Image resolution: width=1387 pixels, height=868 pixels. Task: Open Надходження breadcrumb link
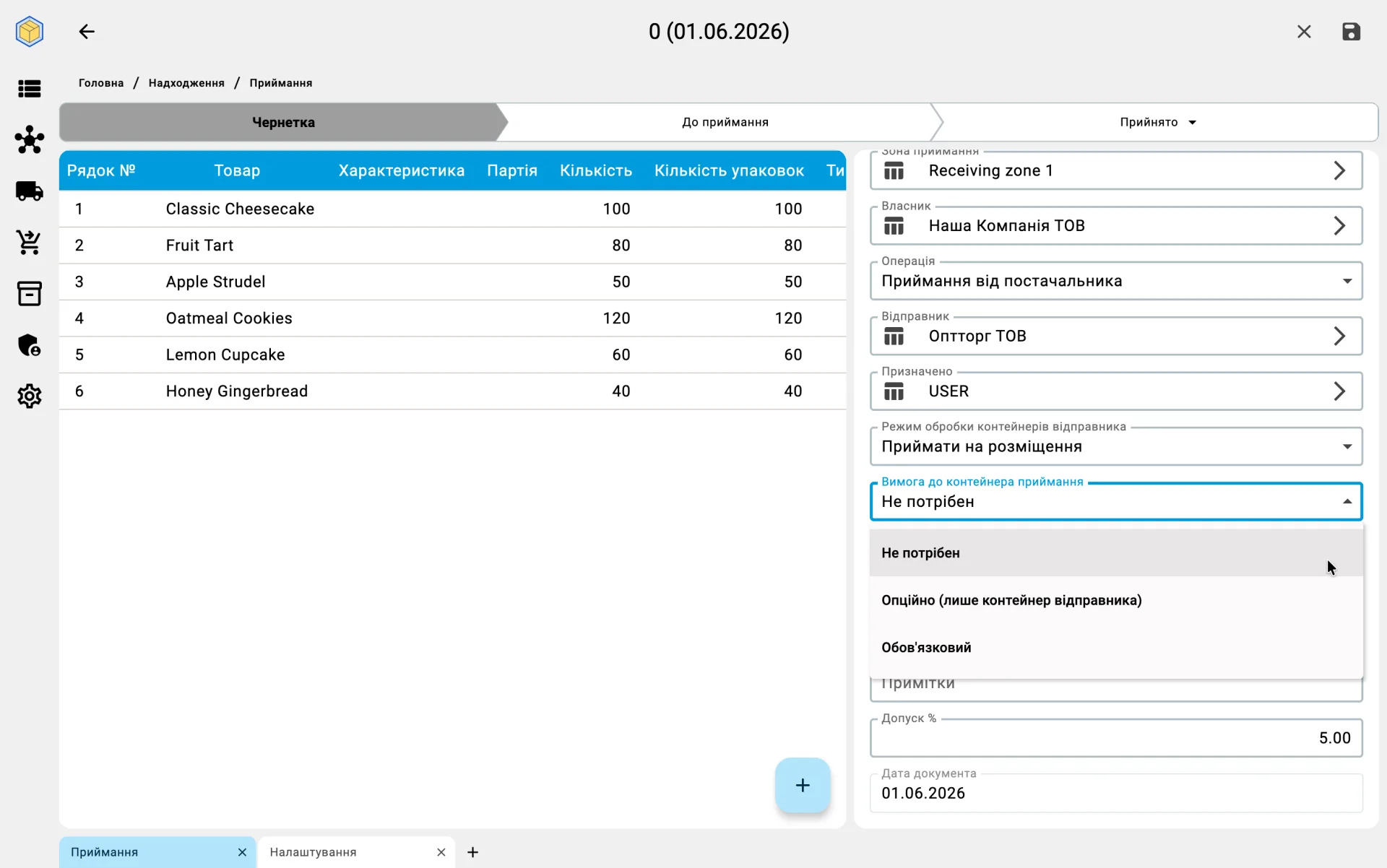tap(186, 83)
